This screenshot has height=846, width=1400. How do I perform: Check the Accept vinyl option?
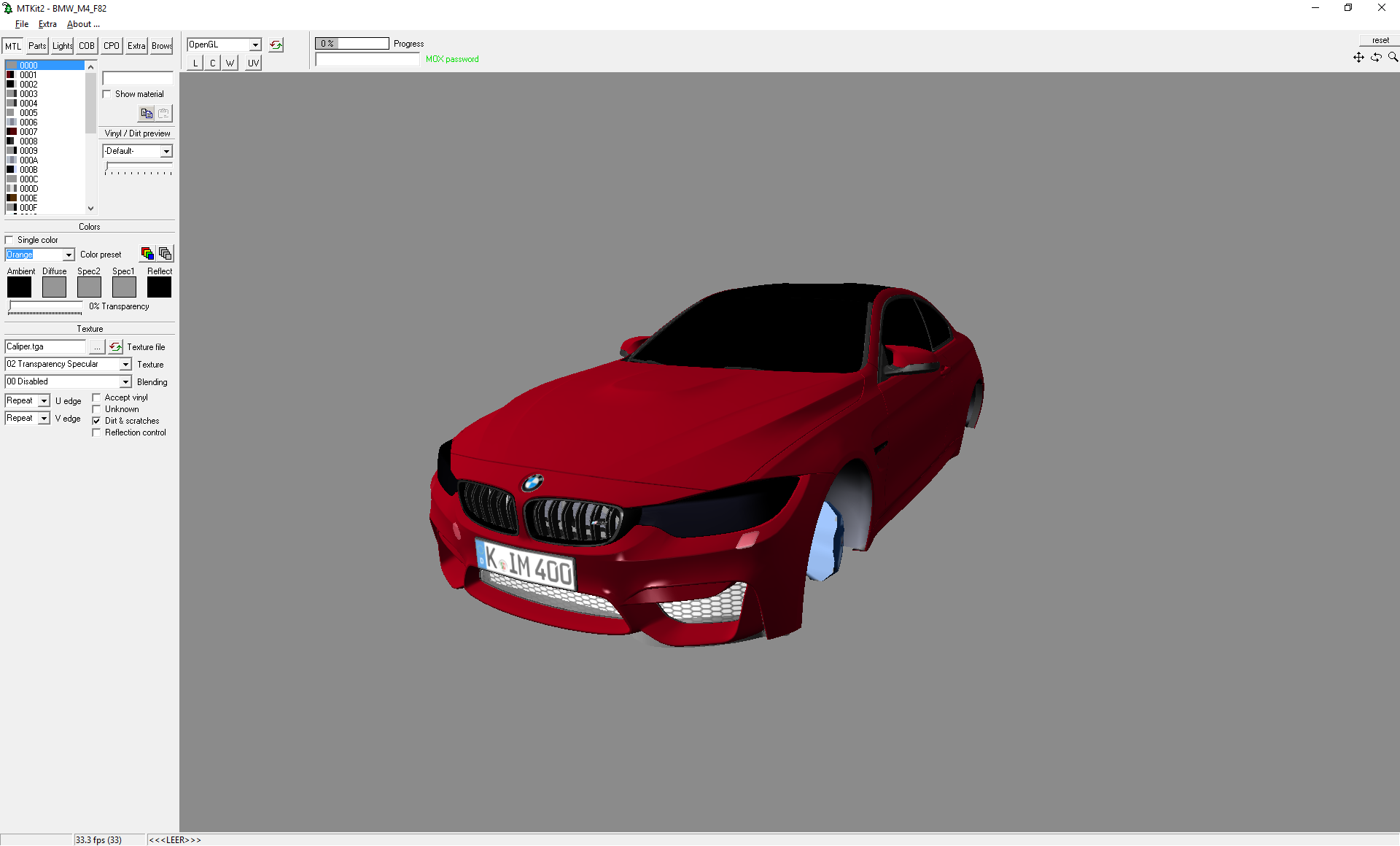(x=96, y=397)
